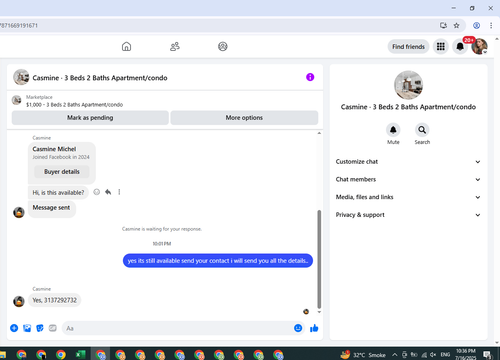The image size is (500, 360).
Task: Click the ENG language indicator
Action: pos(445,354)
